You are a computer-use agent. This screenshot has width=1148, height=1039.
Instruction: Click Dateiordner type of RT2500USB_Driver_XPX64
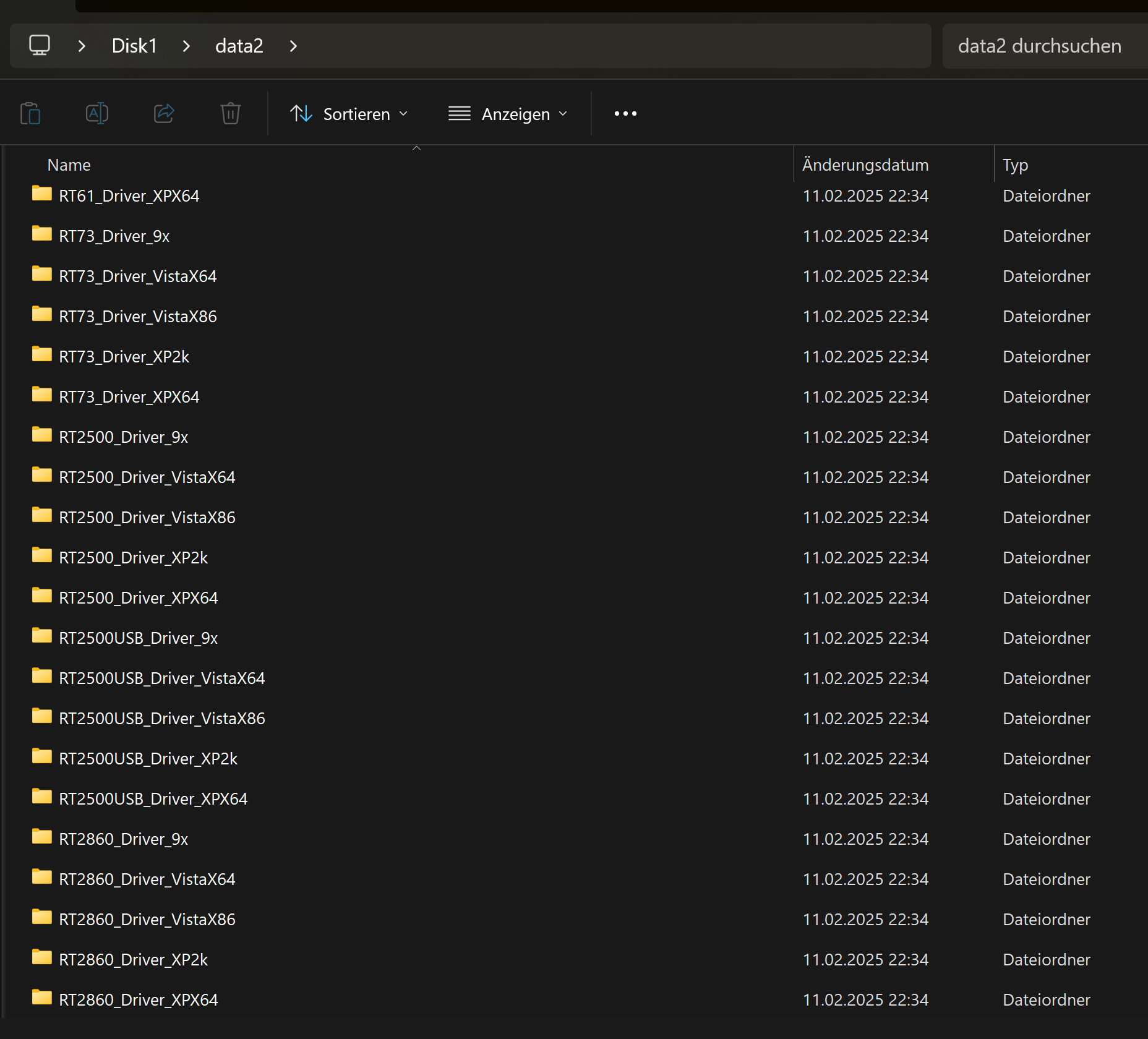[x=1047, y=799]
